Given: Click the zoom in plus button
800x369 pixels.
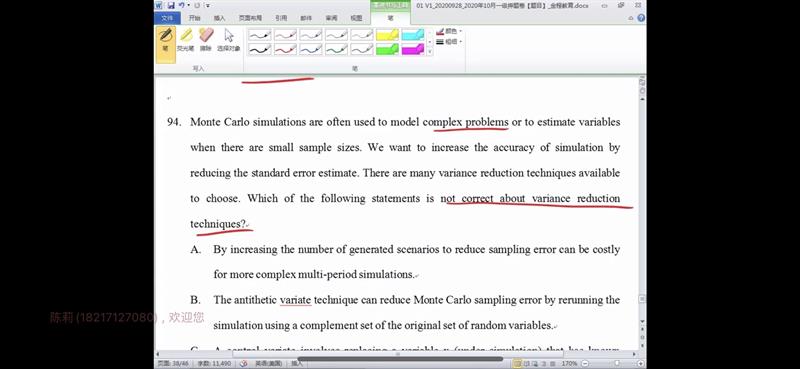Looking at the screenshot, I should (641, 364).
